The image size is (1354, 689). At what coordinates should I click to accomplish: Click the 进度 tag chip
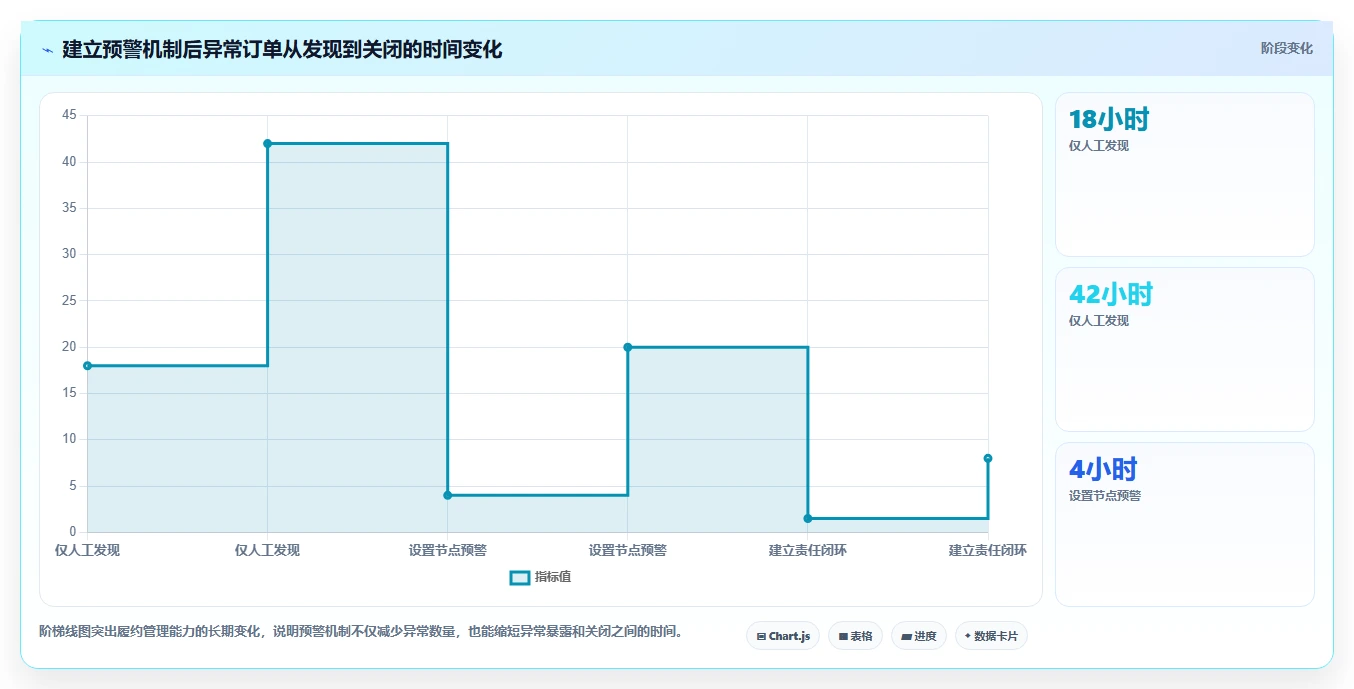click(x=918, y=636)
